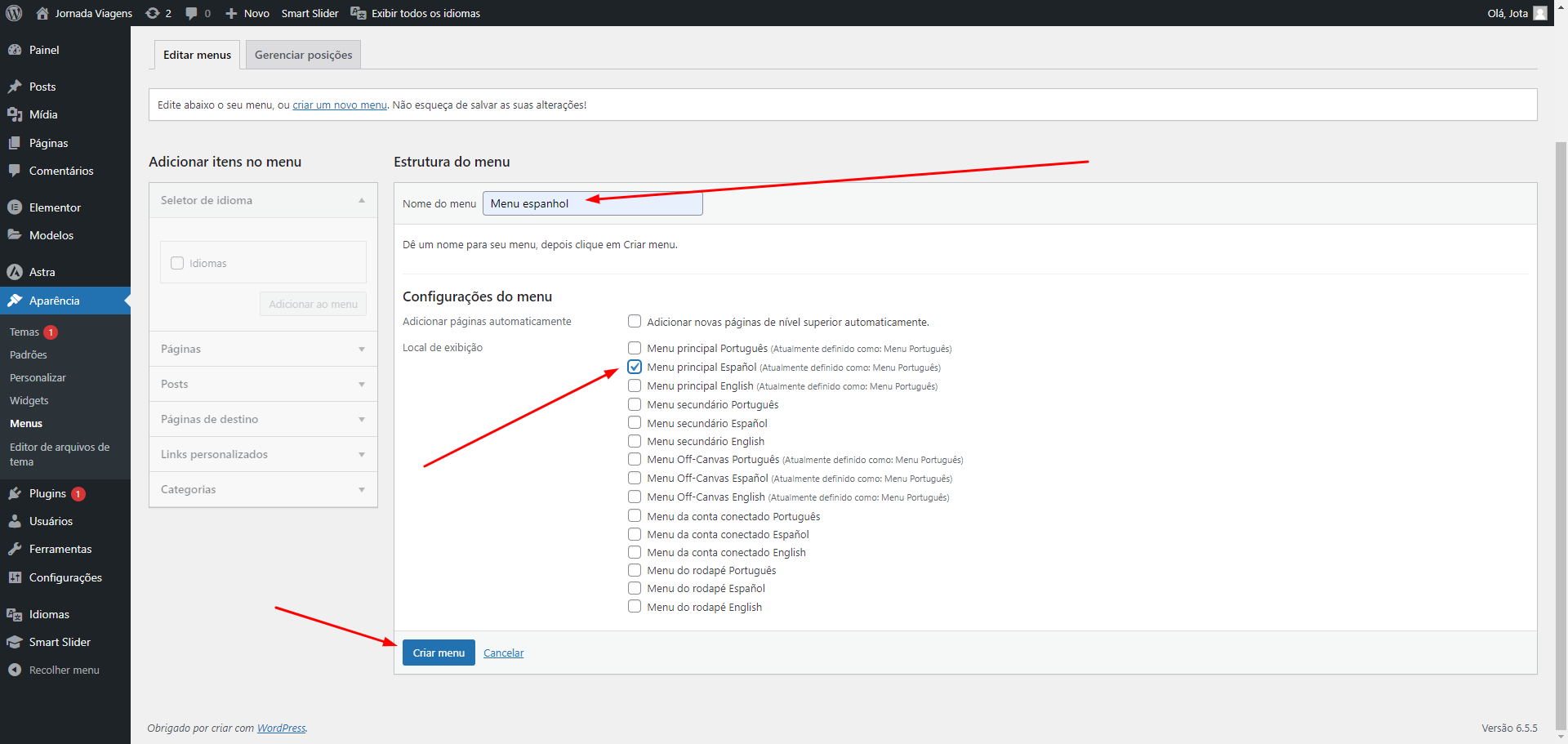Image resolution: width=1568 pixels, height=744 pixels.
Task: Open Personalizar submenu item
Action: click(x=38, y=378)
